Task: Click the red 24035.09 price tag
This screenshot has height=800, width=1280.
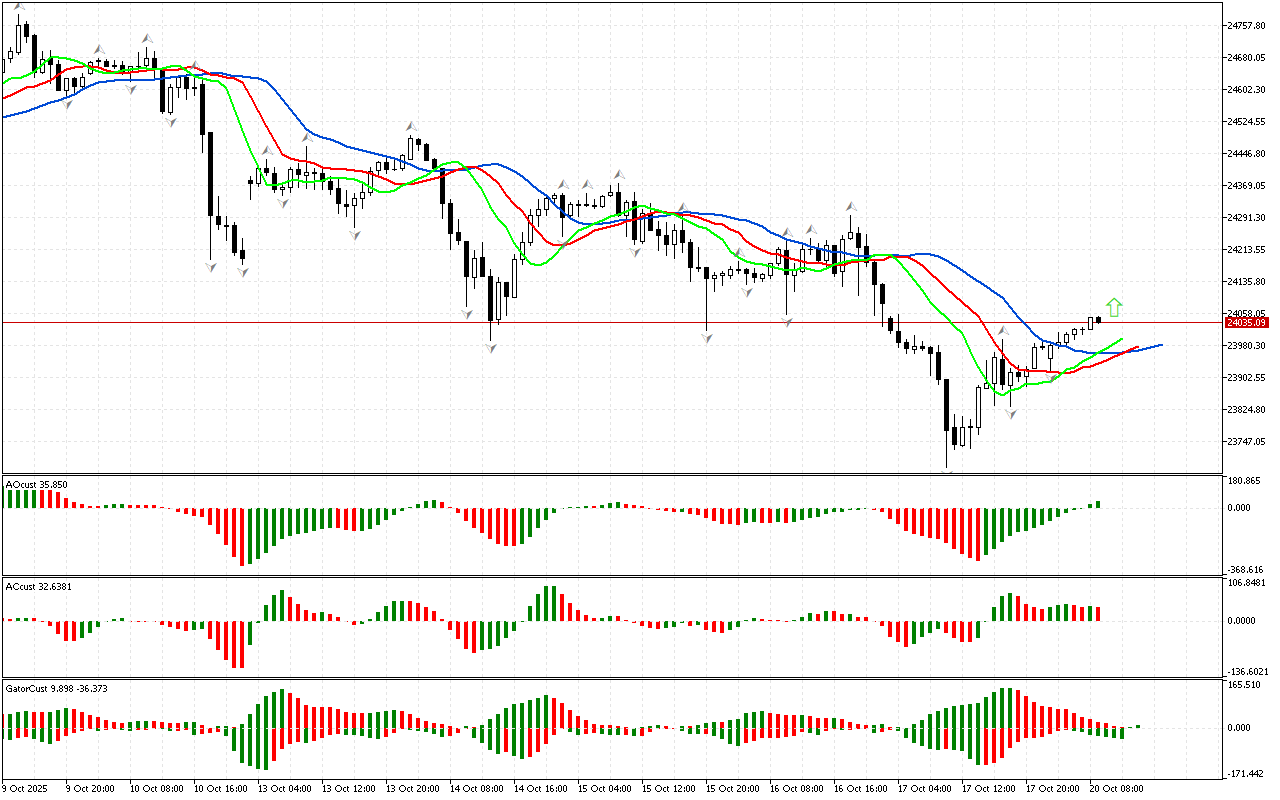Action: click(x=1248, y=322)
